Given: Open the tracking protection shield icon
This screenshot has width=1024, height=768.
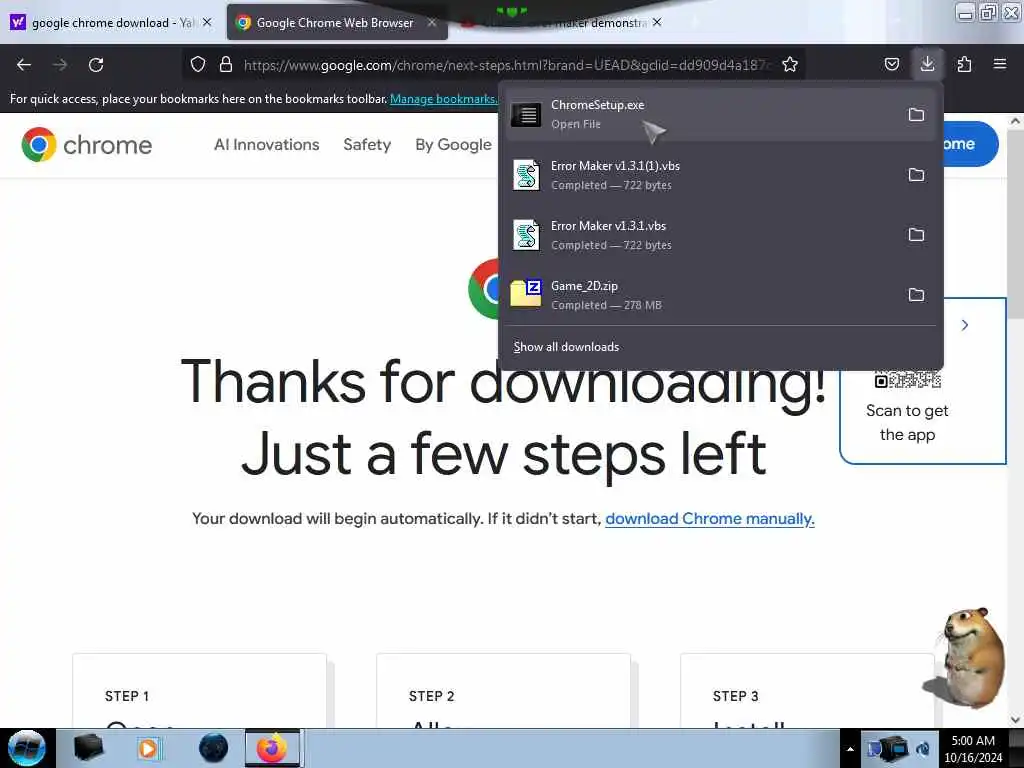Looking at the screenshot, I should click(198, 64).
